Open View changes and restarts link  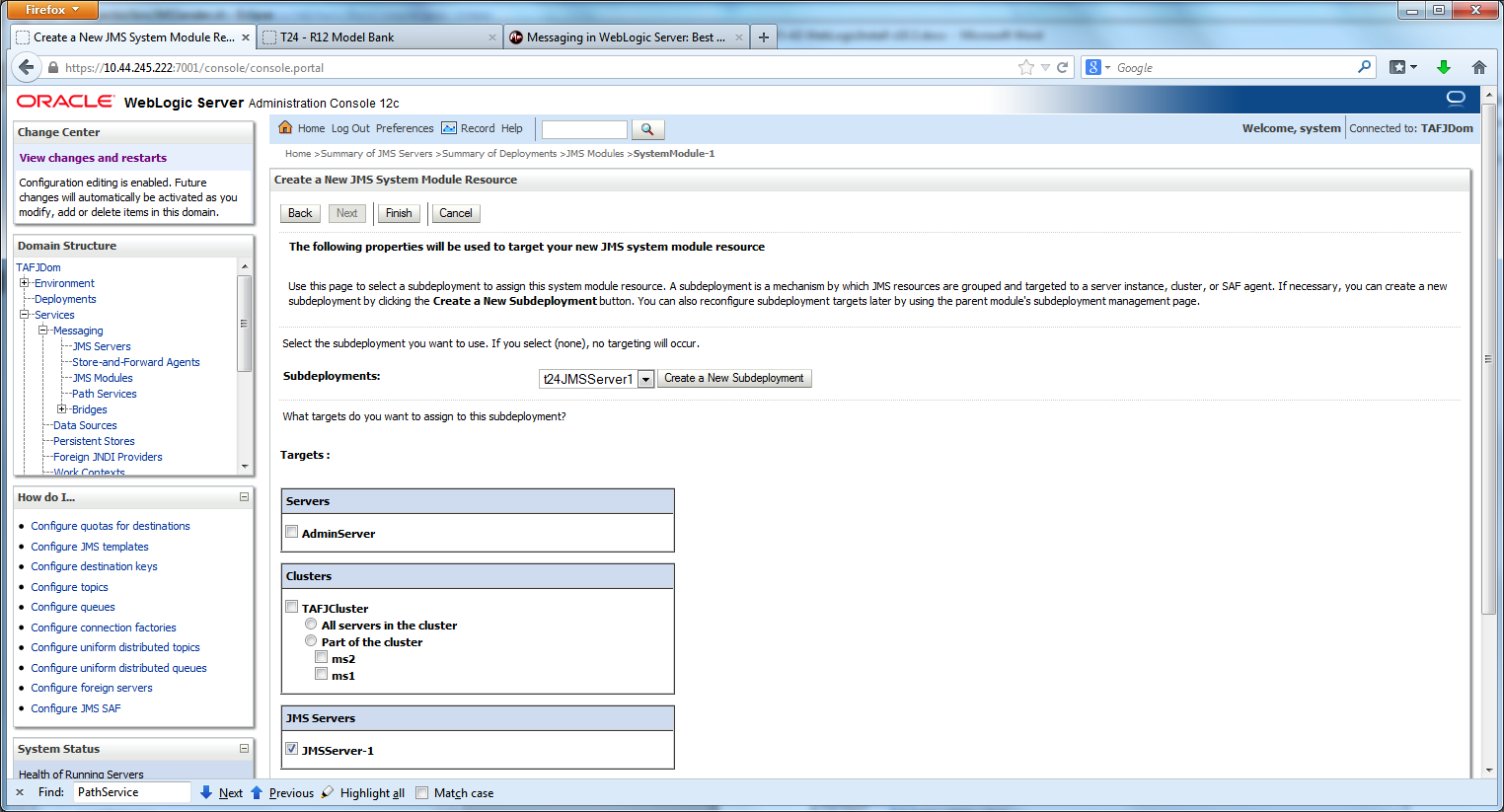(x=93, y=158)
